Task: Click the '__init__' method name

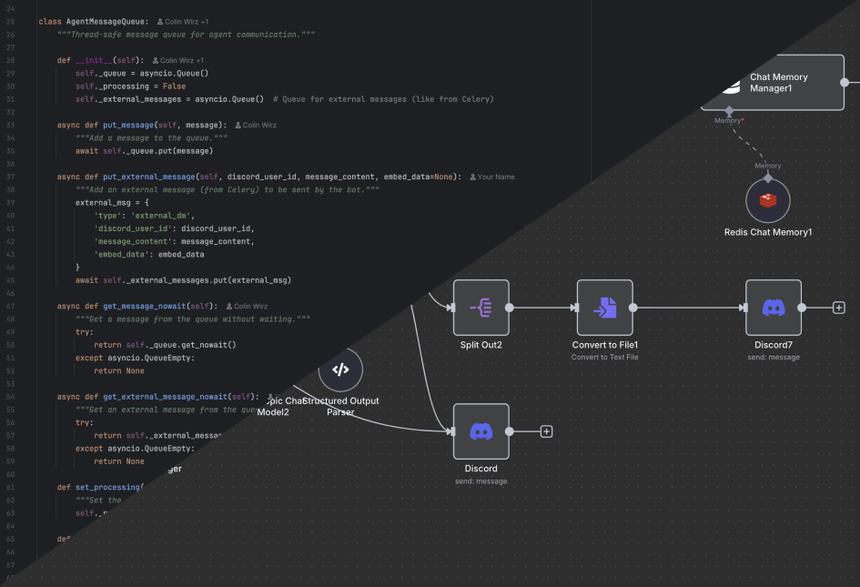Action: 94,60
